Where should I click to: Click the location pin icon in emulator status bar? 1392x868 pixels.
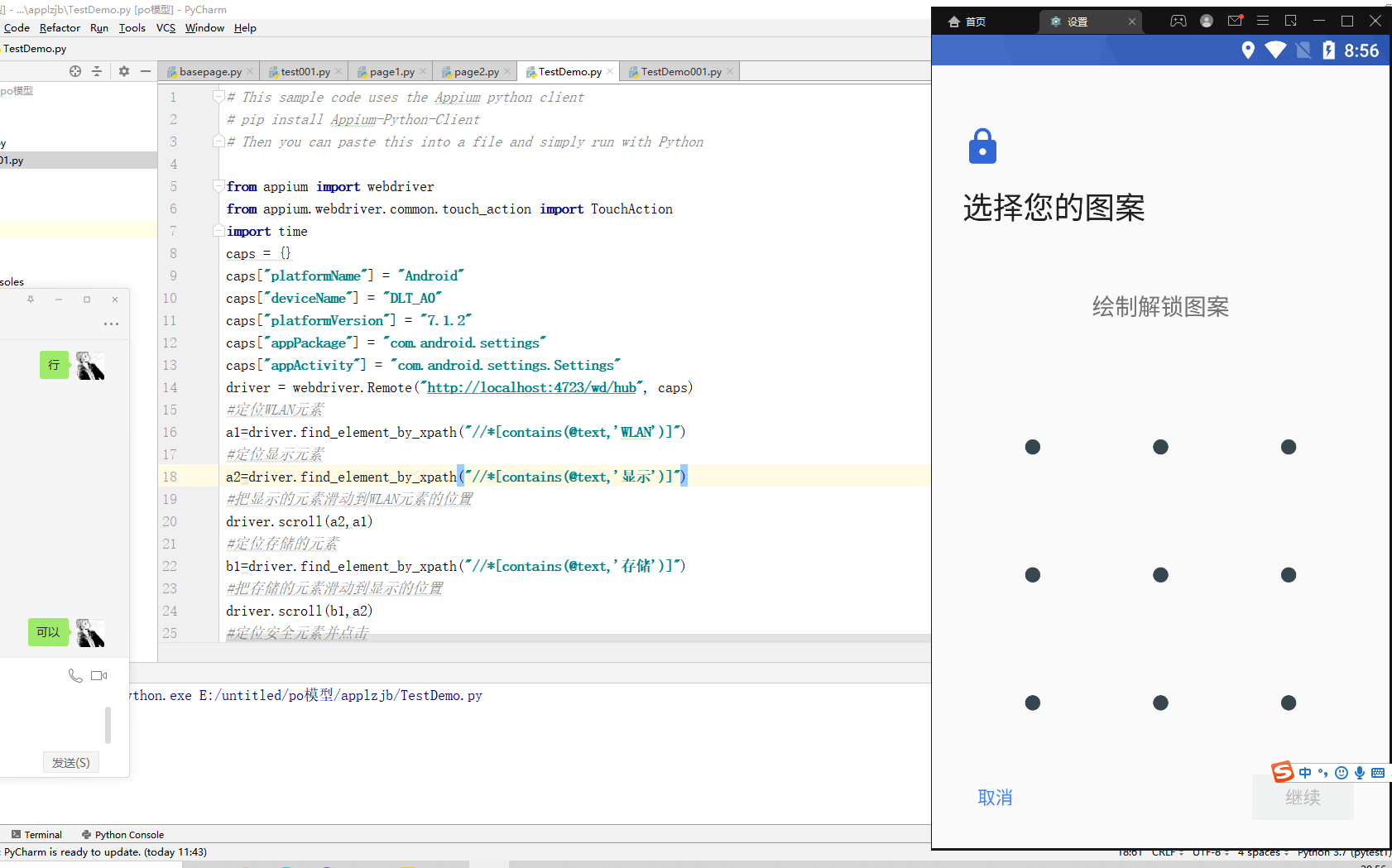pos(1249,50)
